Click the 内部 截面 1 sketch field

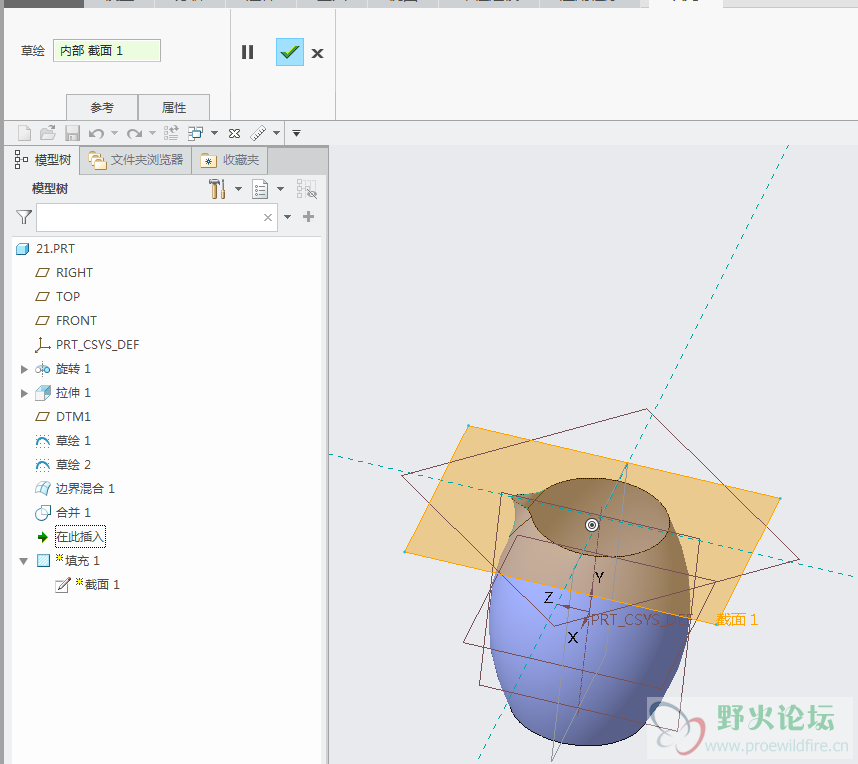point(107,50)
